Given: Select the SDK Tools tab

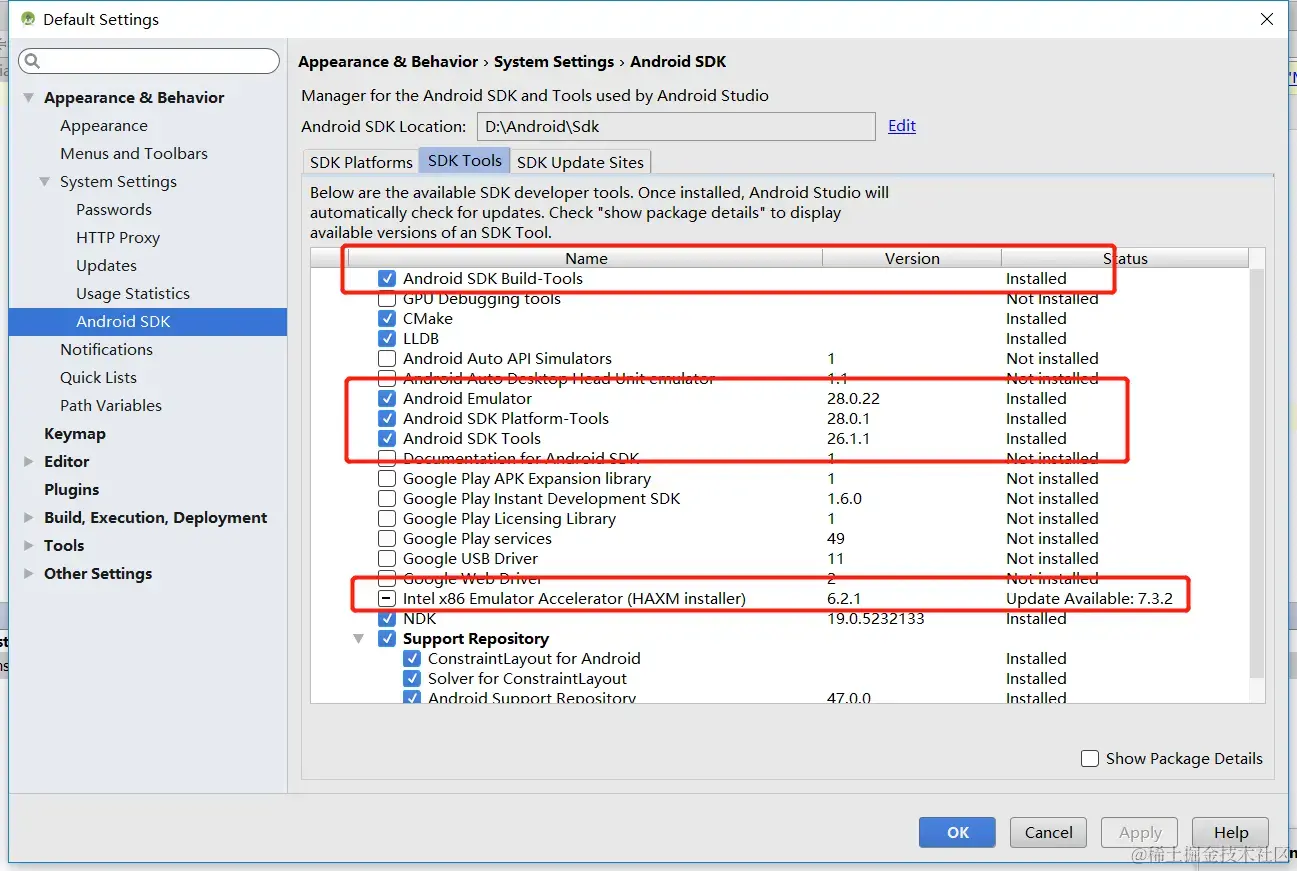Looking at the screenshot, I should click(465, 160).
